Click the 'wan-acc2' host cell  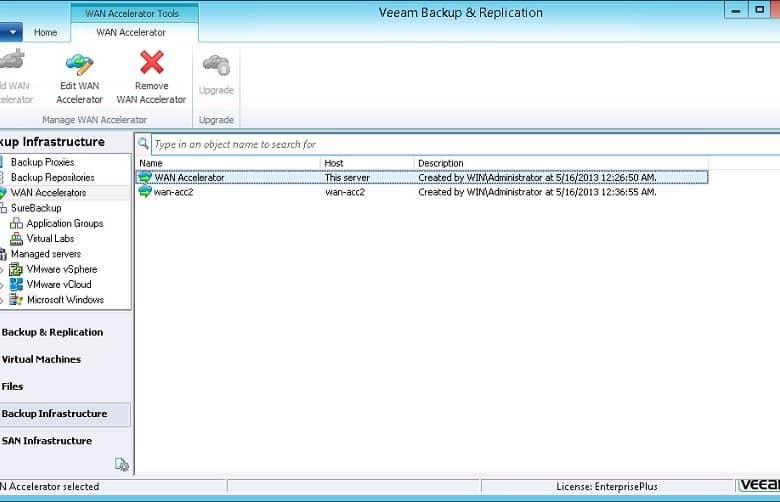point(345,192)
